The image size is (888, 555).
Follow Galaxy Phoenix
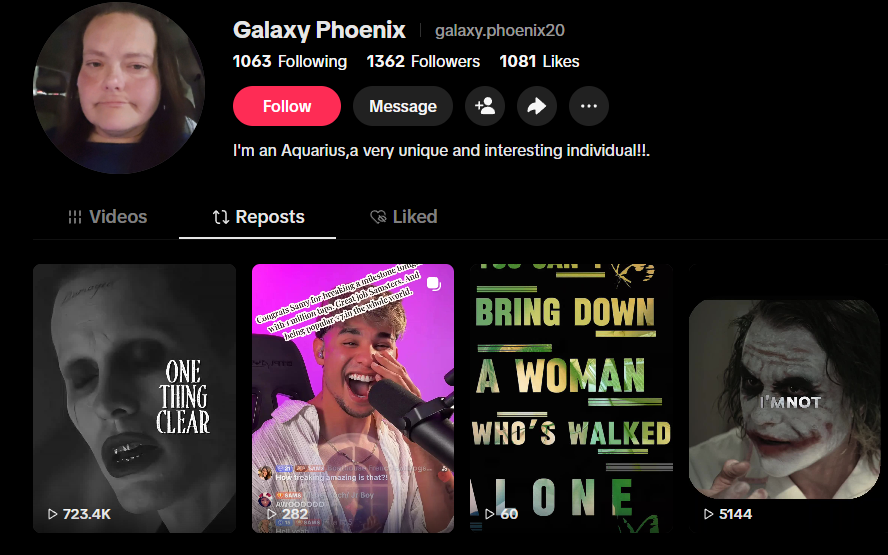tap(287, 106)
